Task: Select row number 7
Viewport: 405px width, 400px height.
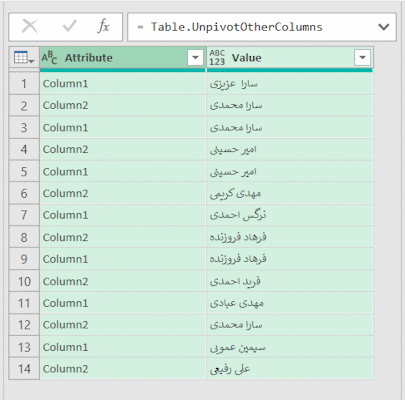Action: coord(24,215)
